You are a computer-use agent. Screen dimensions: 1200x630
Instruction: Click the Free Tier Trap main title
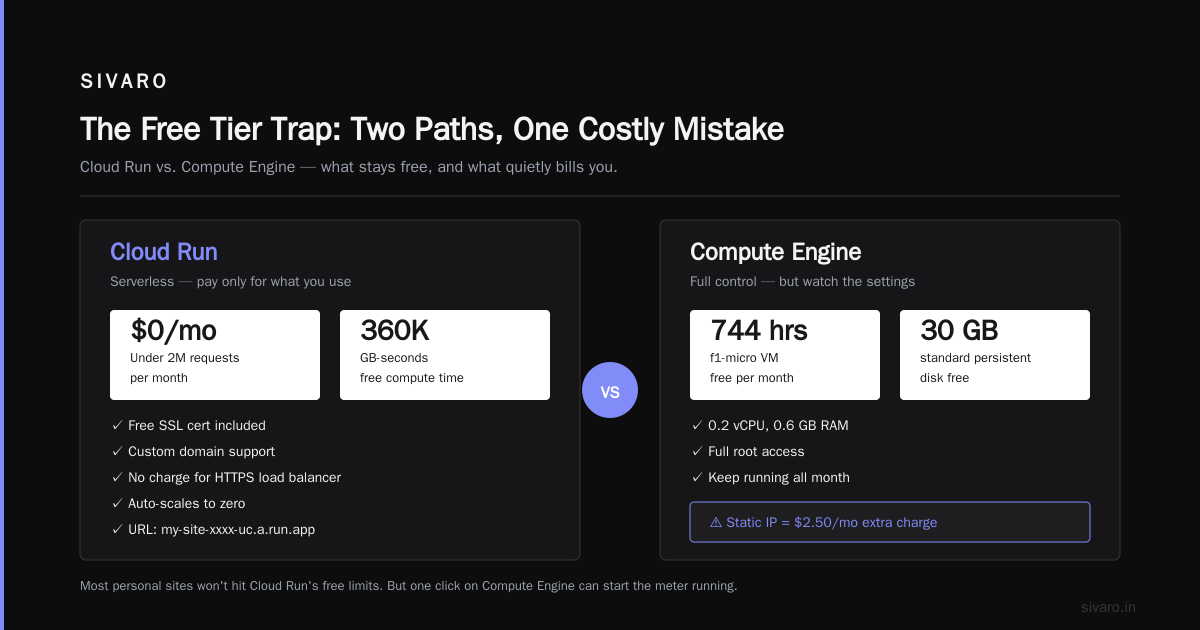[432, 129]
